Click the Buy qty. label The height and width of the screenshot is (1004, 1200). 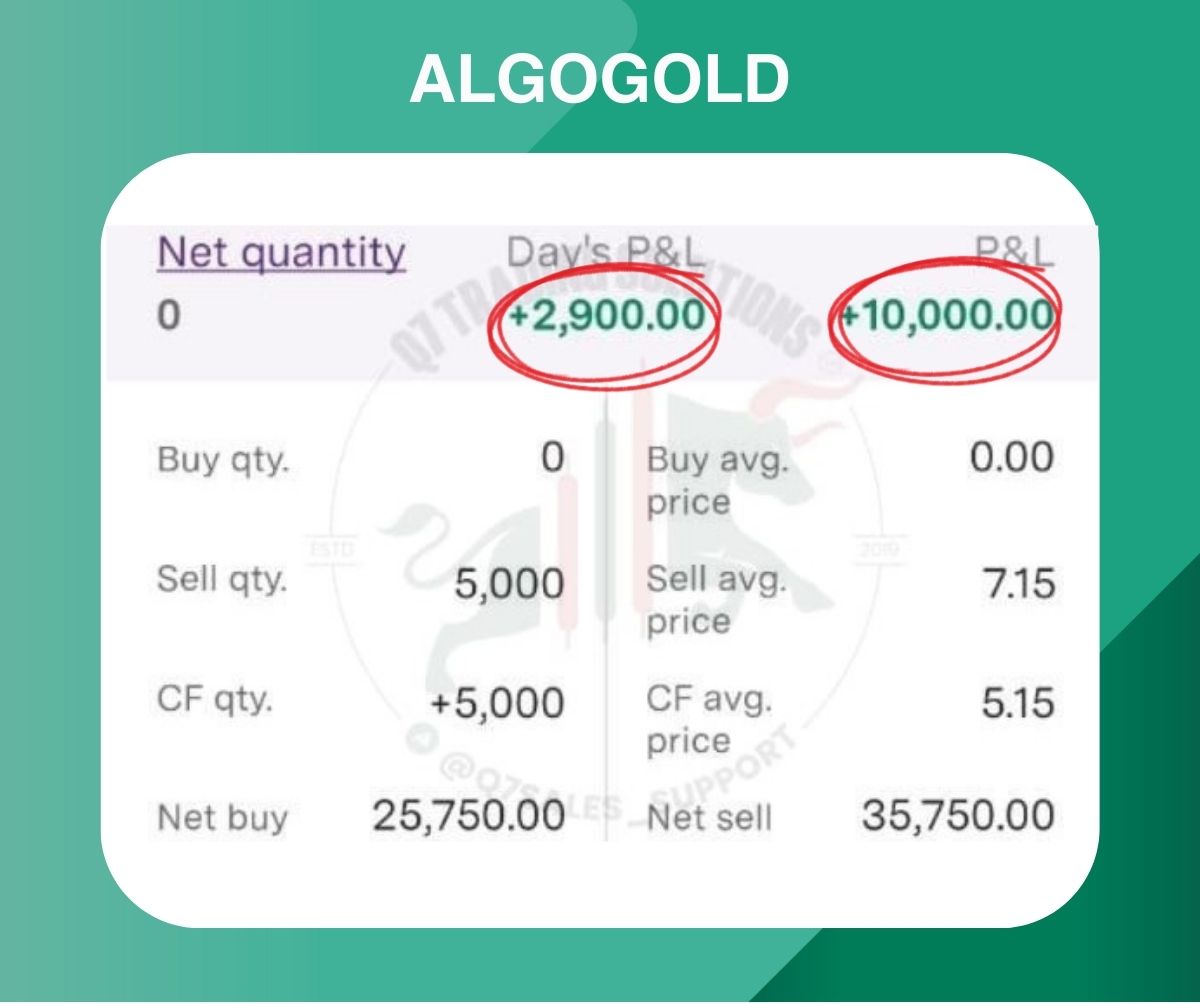pyautogui.click(x=222, y=461)
